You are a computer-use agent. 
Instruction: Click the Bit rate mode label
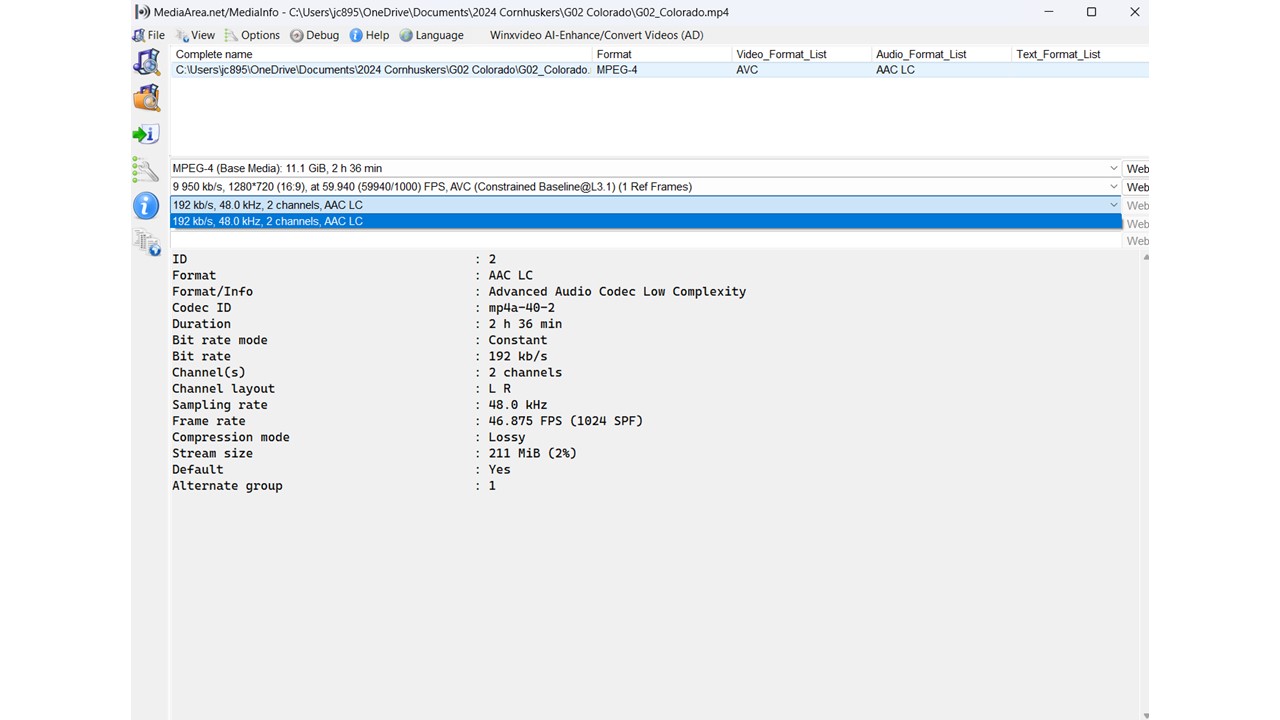(220, 340)
